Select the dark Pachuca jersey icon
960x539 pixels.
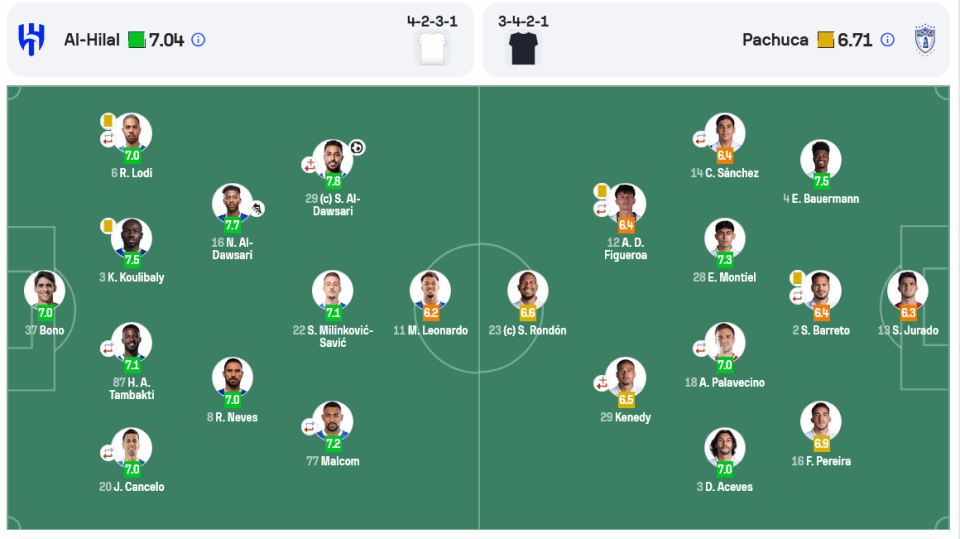[522, 47]
